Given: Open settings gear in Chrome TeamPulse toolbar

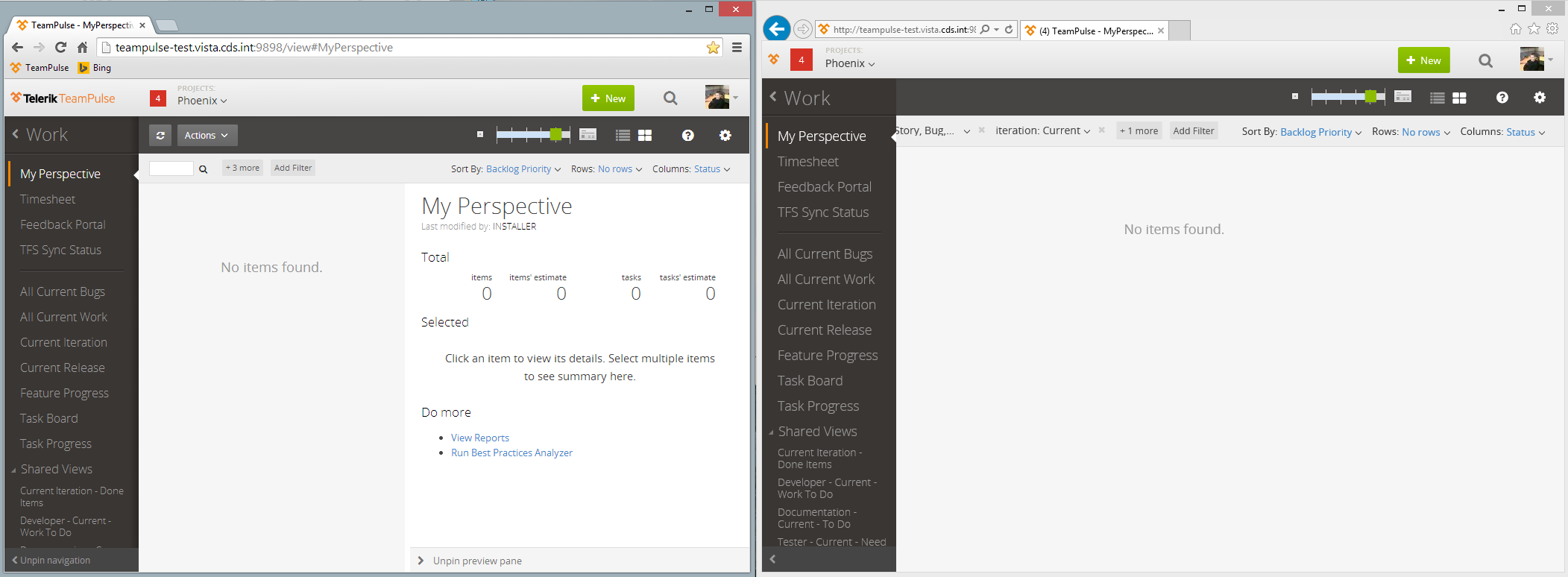Looking at the screenshot, I should click(x=725, y=135).
